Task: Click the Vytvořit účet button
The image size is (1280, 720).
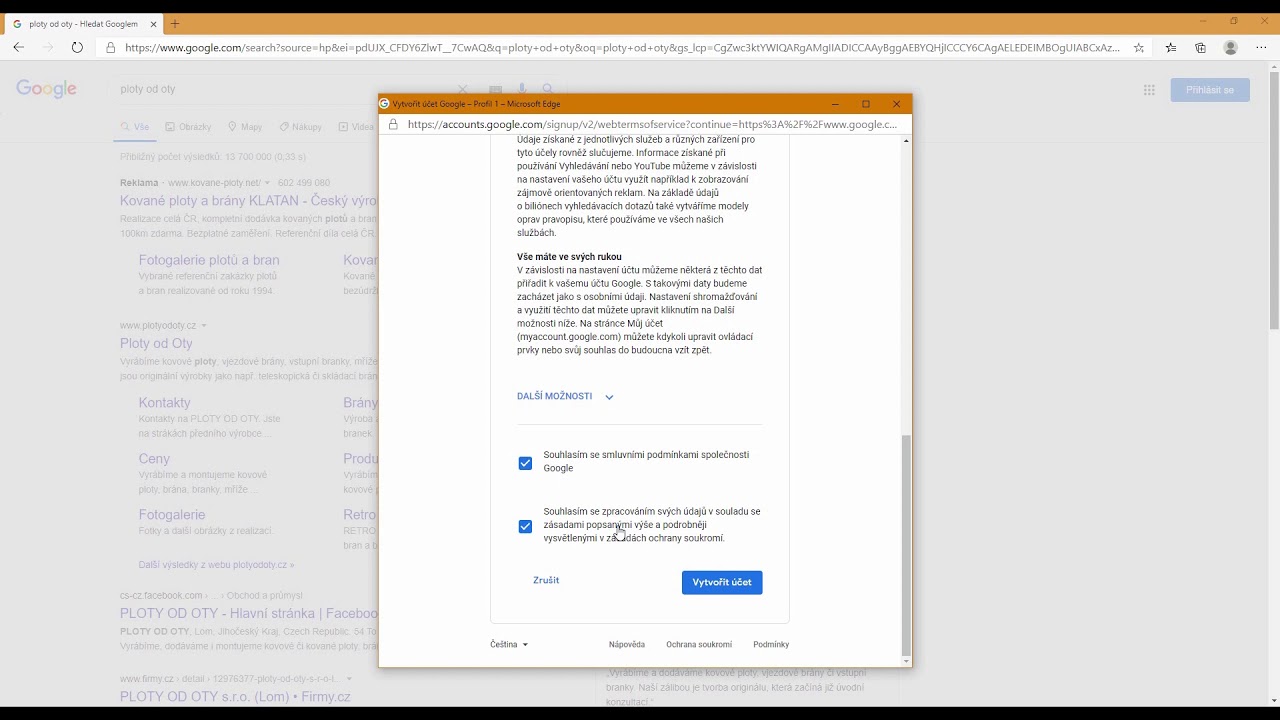Action: click(x=722, y=582)
